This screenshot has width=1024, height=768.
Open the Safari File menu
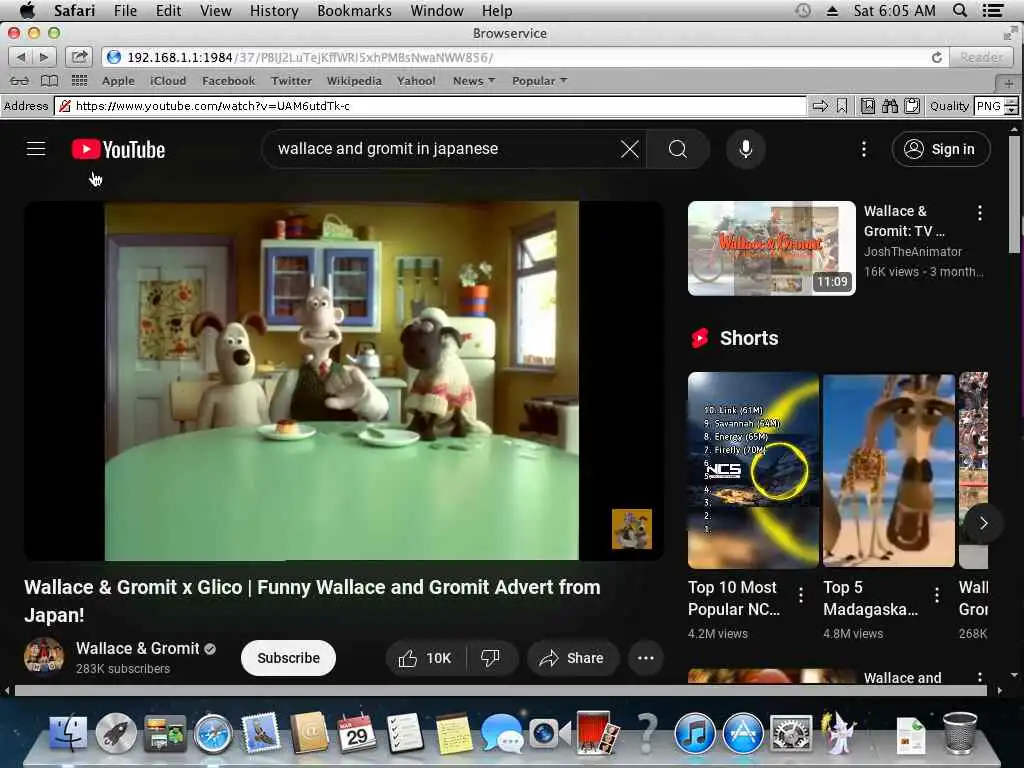click(125, 10)
